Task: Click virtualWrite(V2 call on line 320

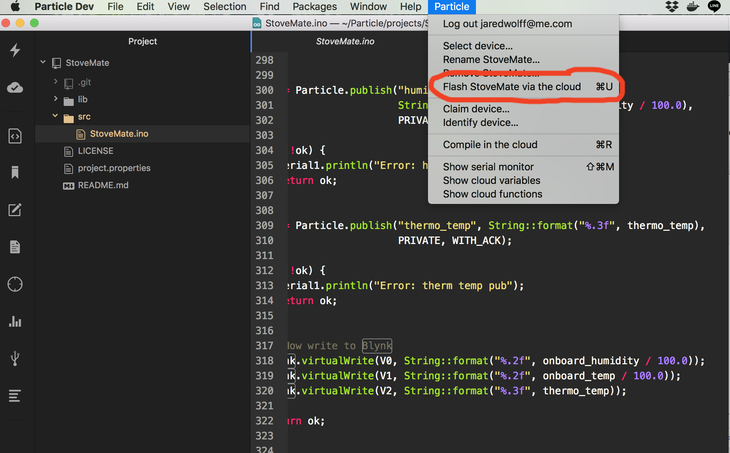Action: click(349, 391)
